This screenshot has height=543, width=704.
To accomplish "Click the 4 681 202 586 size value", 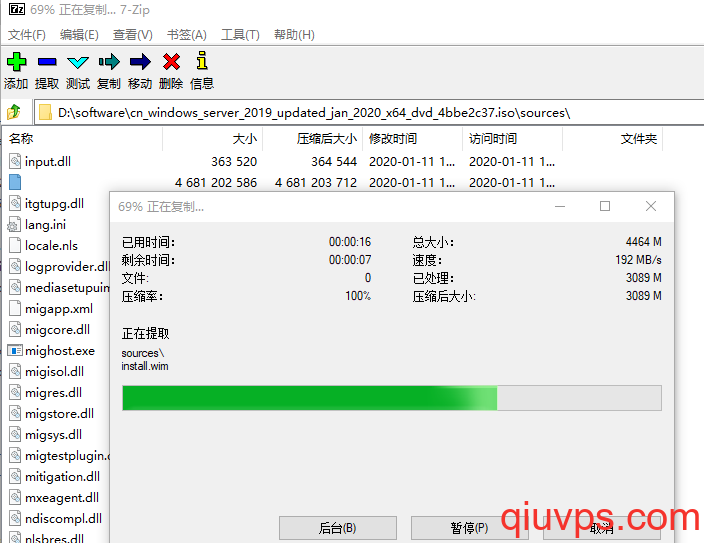I will (216, 183).
